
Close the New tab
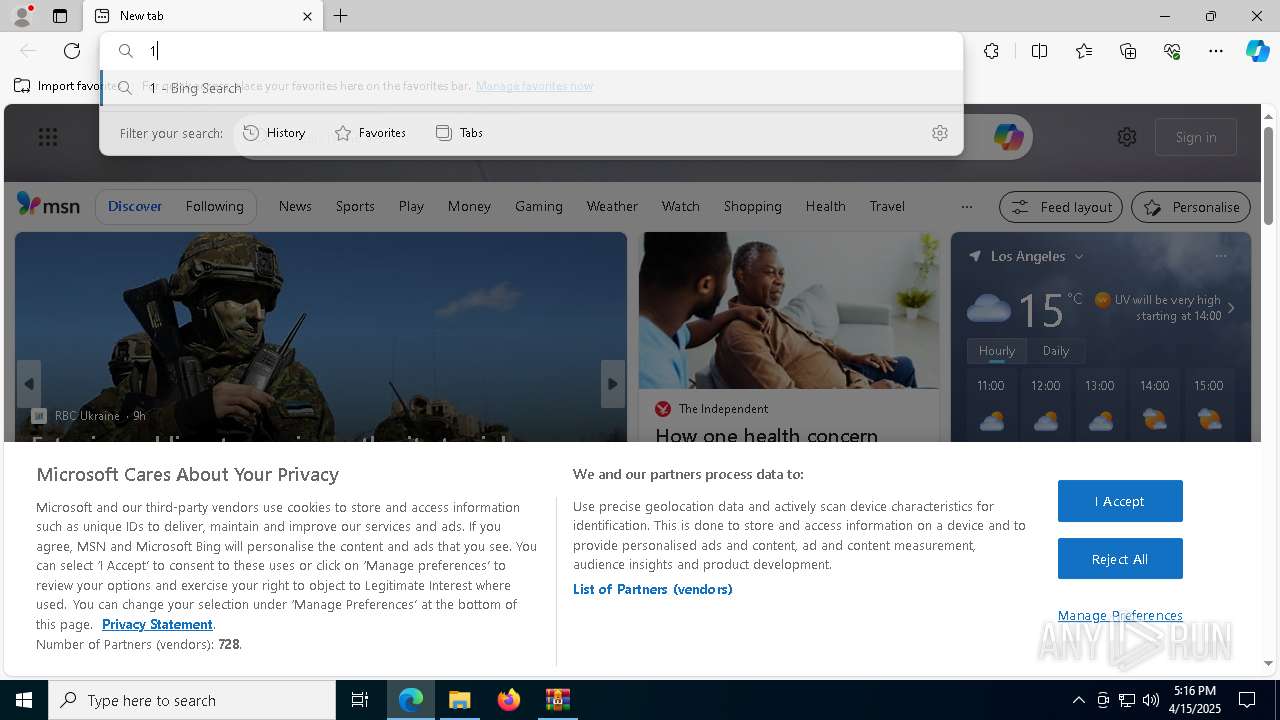tap(307, 16)
